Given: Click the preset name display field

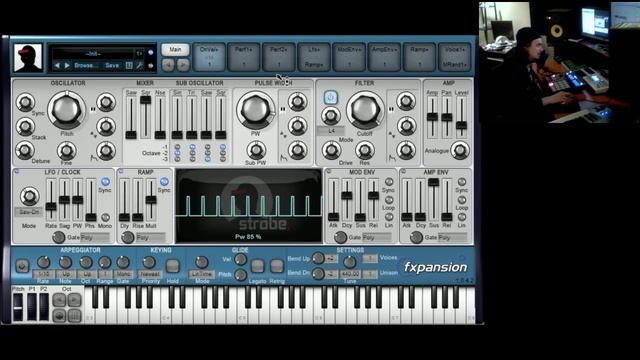Looking at the screenshot, I should tap(94, 54).
